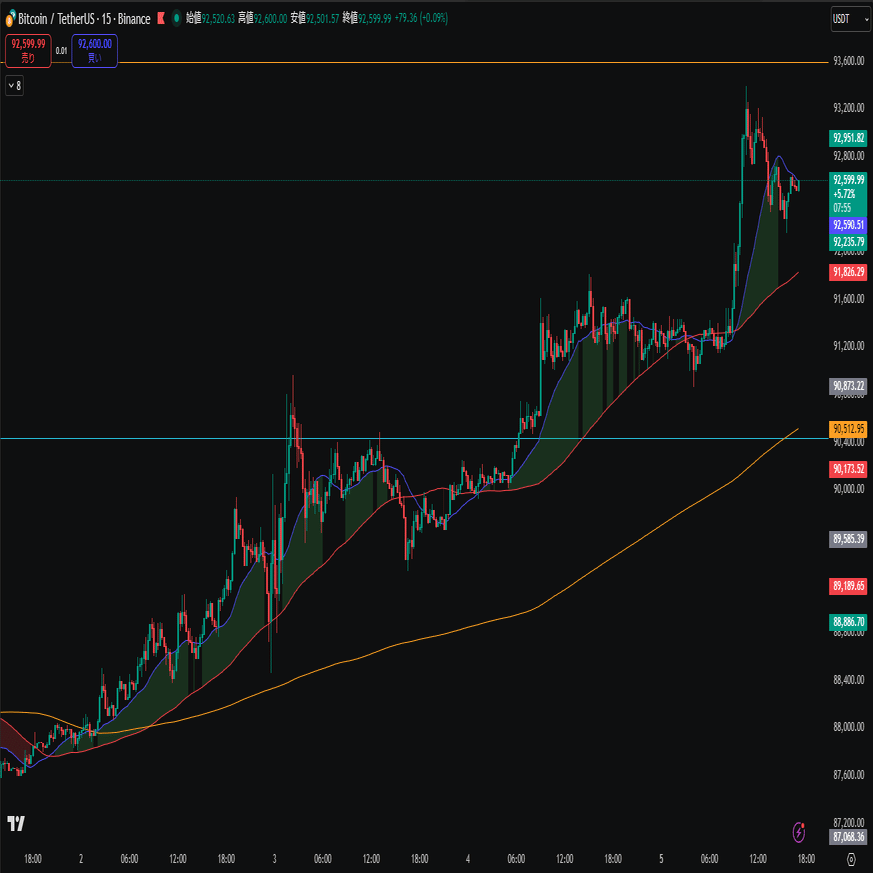Open chart settings via the hexagon gear icon

[x=851, y=859]
